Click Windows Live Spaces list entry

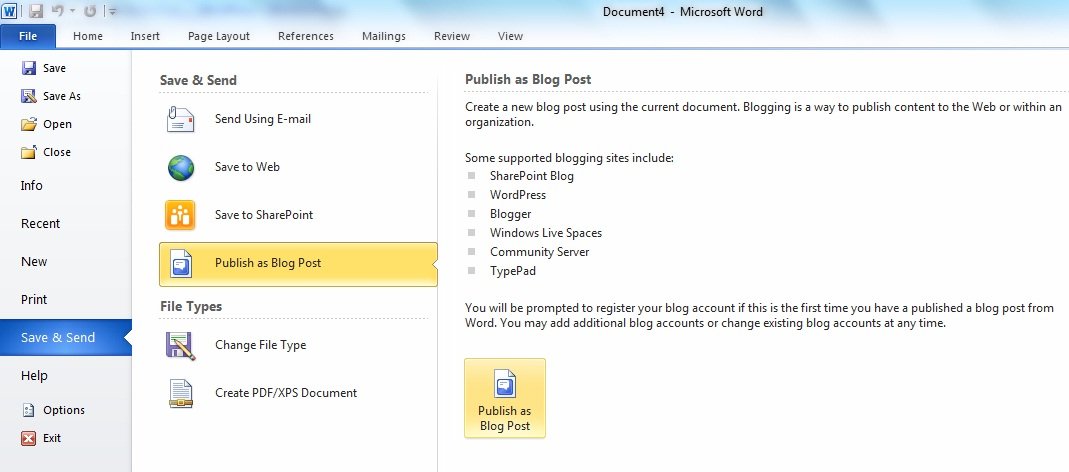click(x=546, y=233)
